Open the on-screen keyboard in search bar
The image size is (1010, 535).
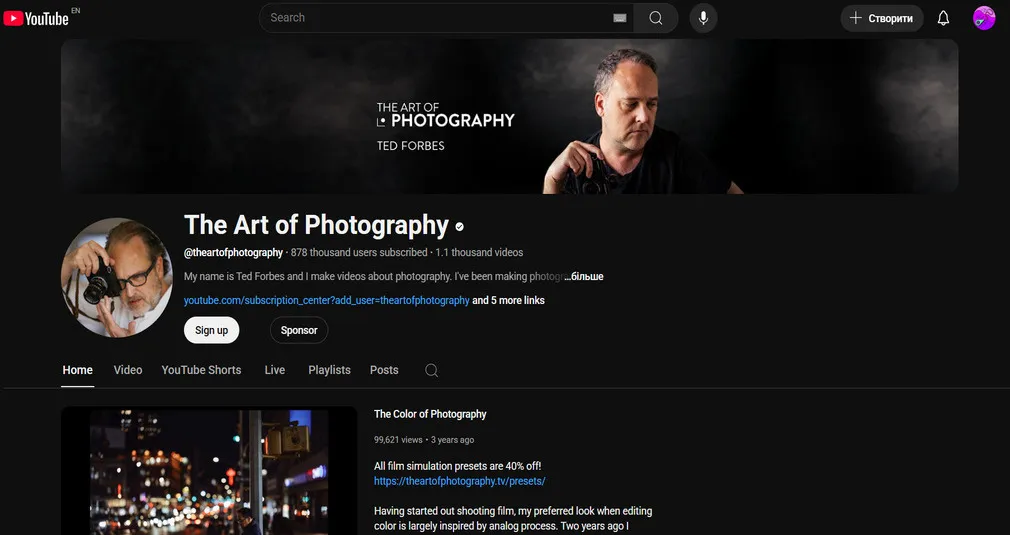pos(619,18)
